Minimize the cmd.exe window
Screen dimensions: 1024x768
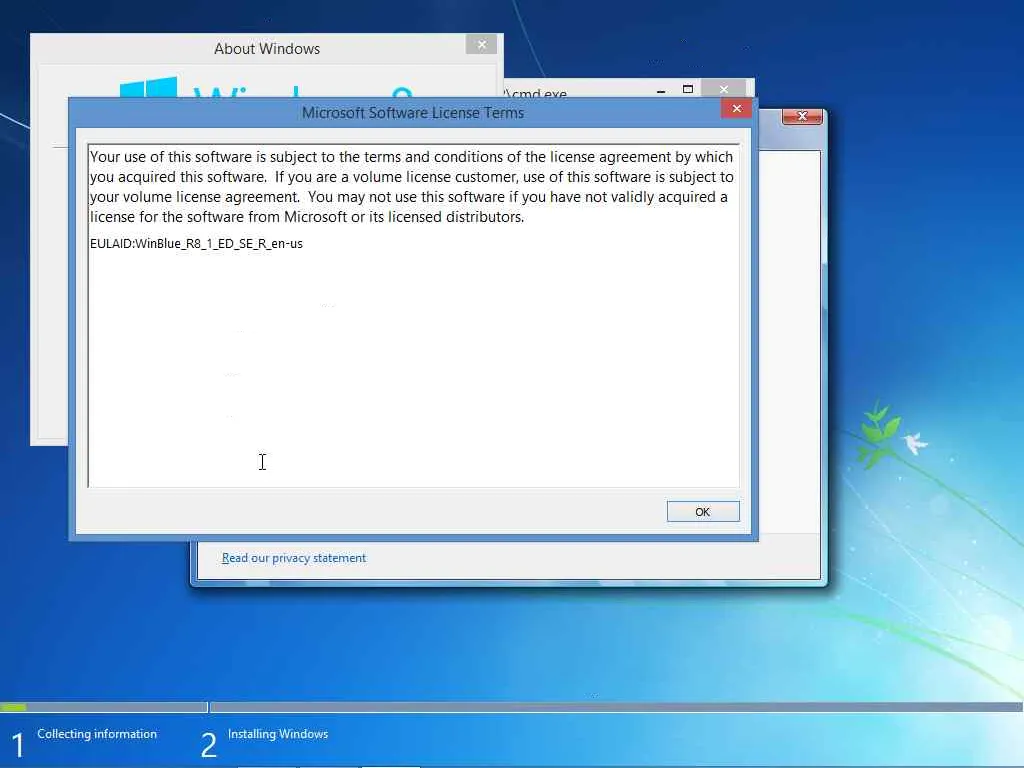[x=661, y=90]
